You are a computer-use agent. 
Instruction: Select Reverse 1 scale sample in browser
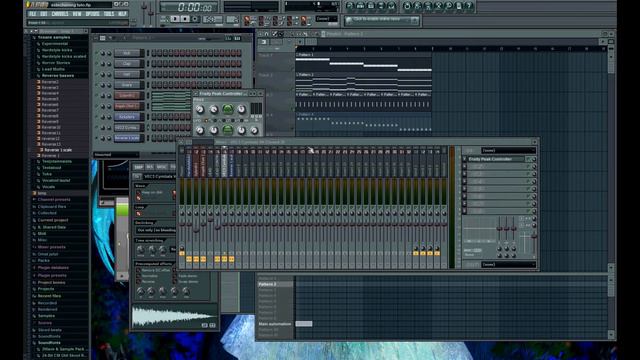pyautogui.click(x=58, y=150)
